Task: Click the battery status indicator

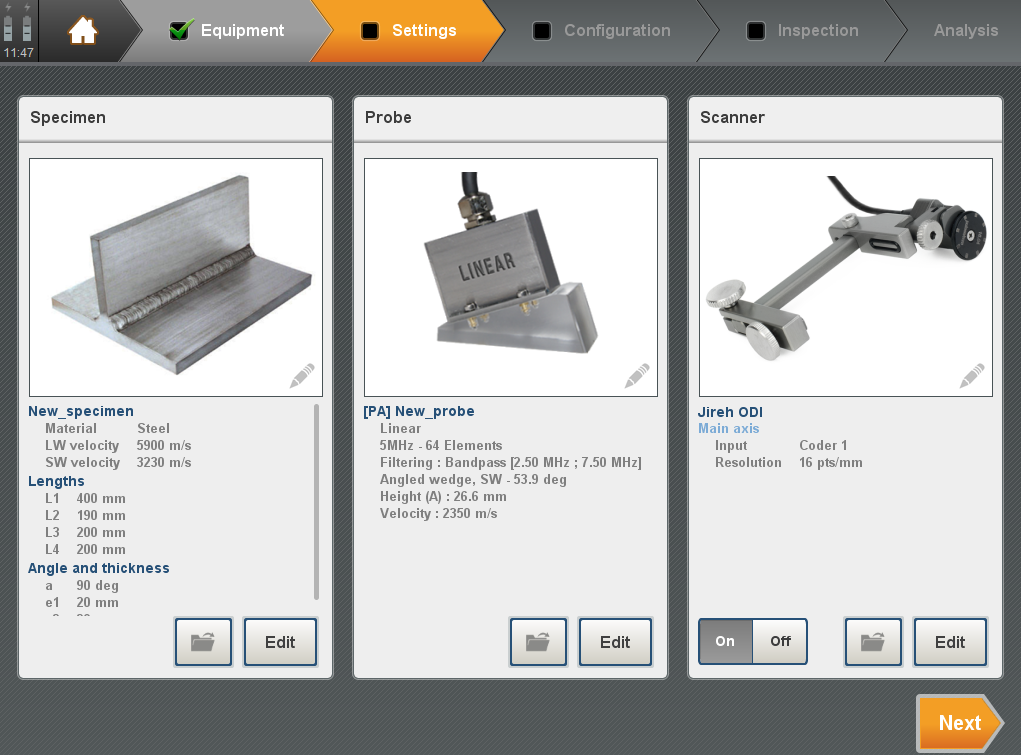Action: click(x=18, y=23)
